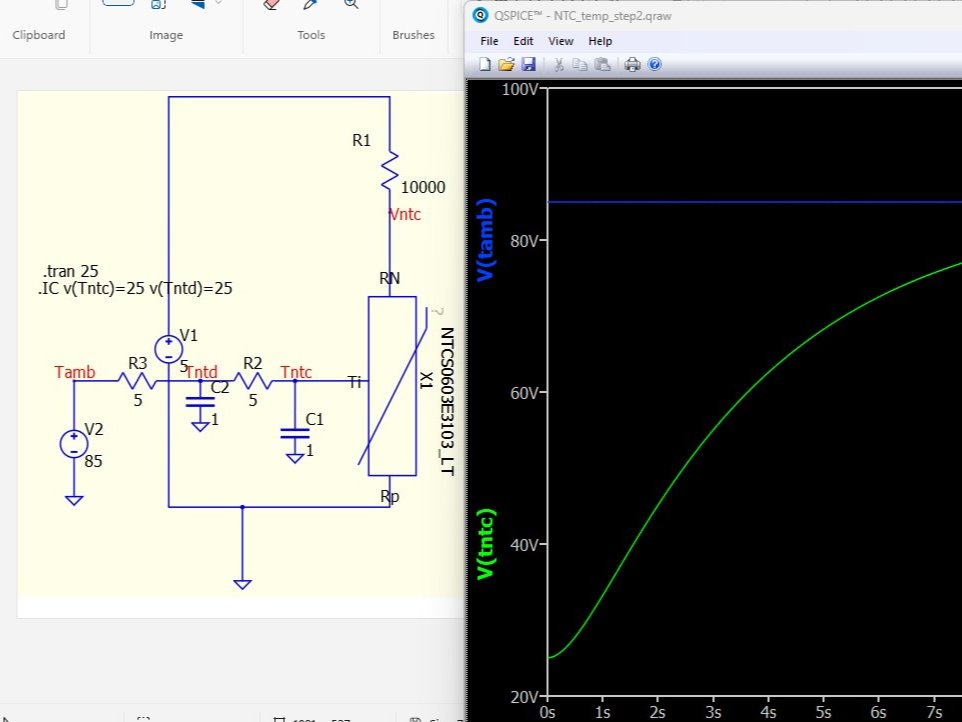The width and height of the screenshot is (962, 722).
Task: Click the Copy icon in QSPICE toolbar
Action: (581, 64)
